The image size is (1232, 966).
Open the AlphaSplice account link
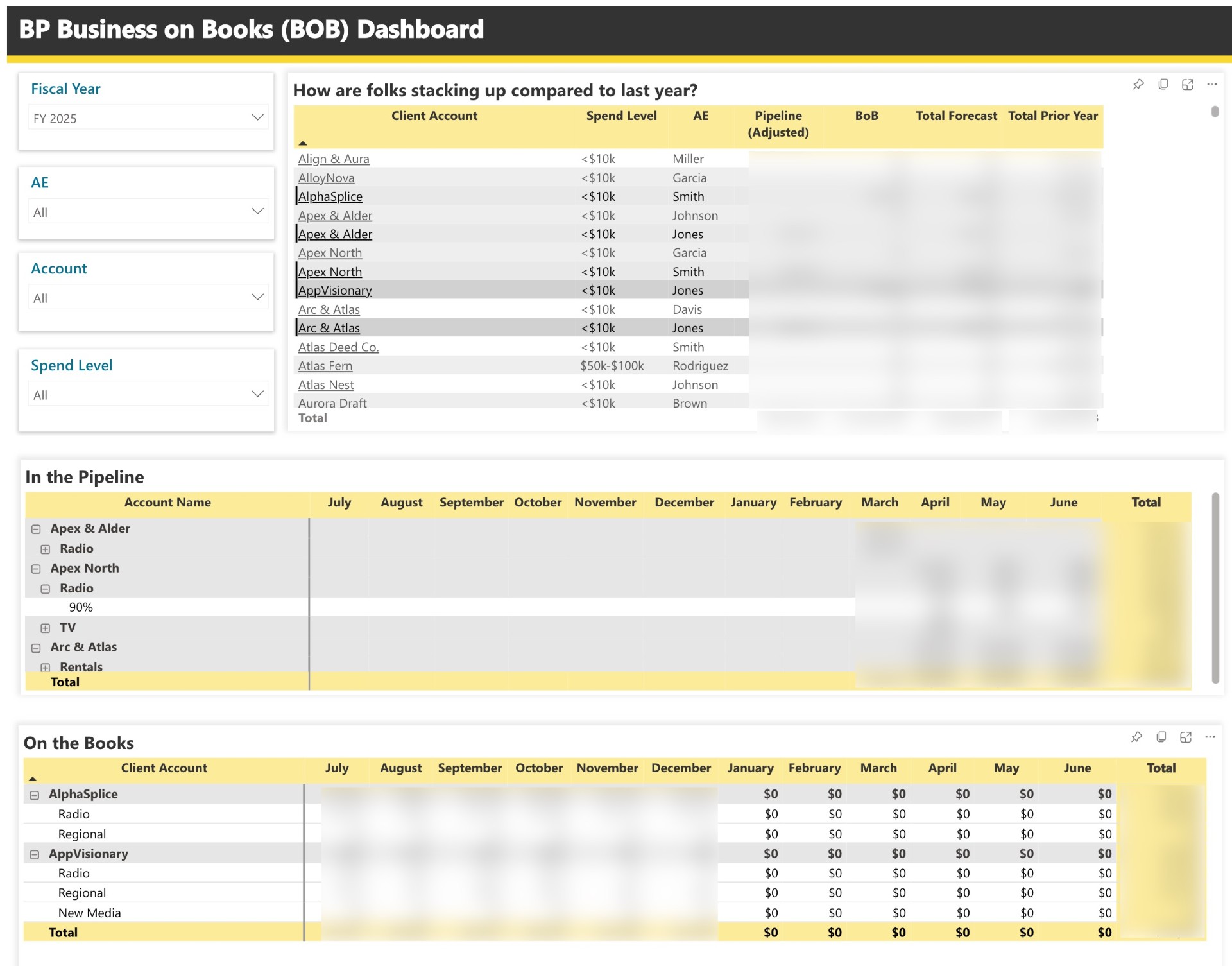point(330,196)
